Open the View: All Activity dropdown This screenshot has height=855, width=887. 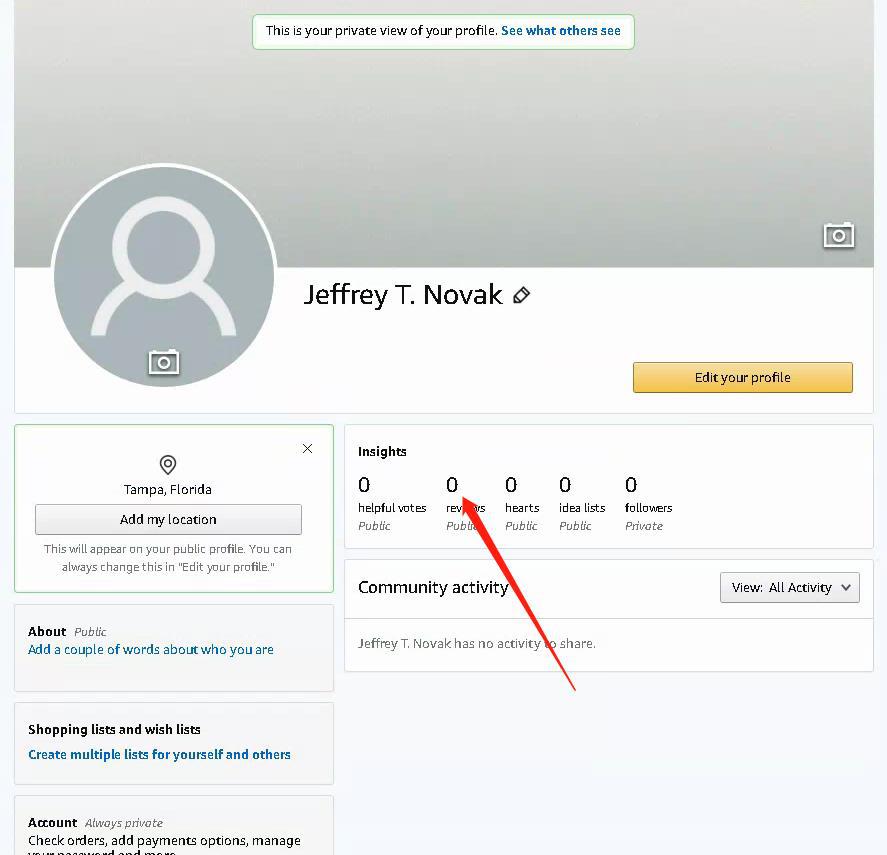[789, 587]
